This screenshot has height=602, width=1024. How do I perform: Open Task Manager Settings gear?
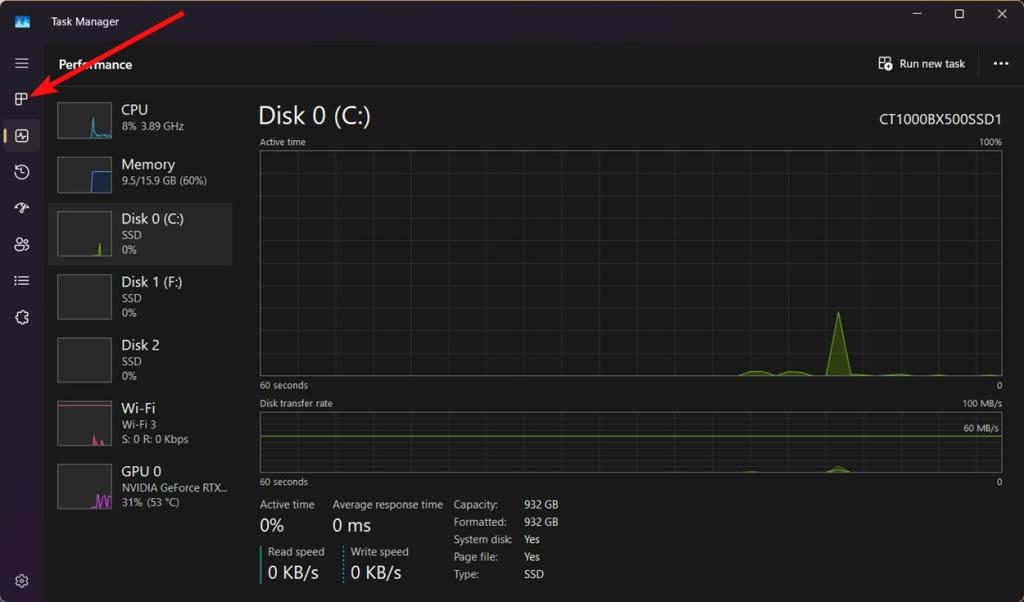(22, 581)
